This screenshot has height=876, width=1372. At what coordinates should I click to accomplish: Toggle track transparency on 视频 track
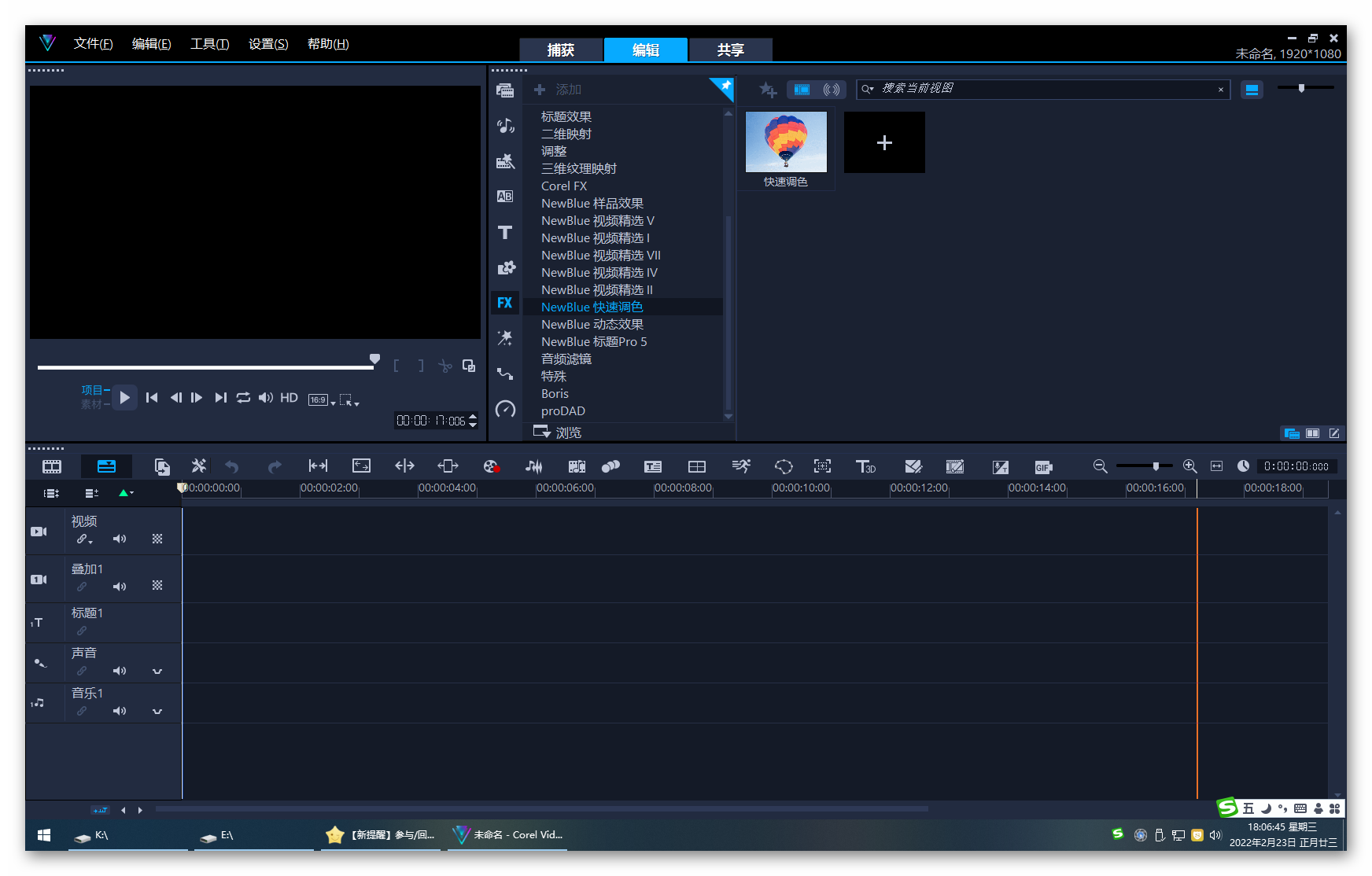click(157, 539)
